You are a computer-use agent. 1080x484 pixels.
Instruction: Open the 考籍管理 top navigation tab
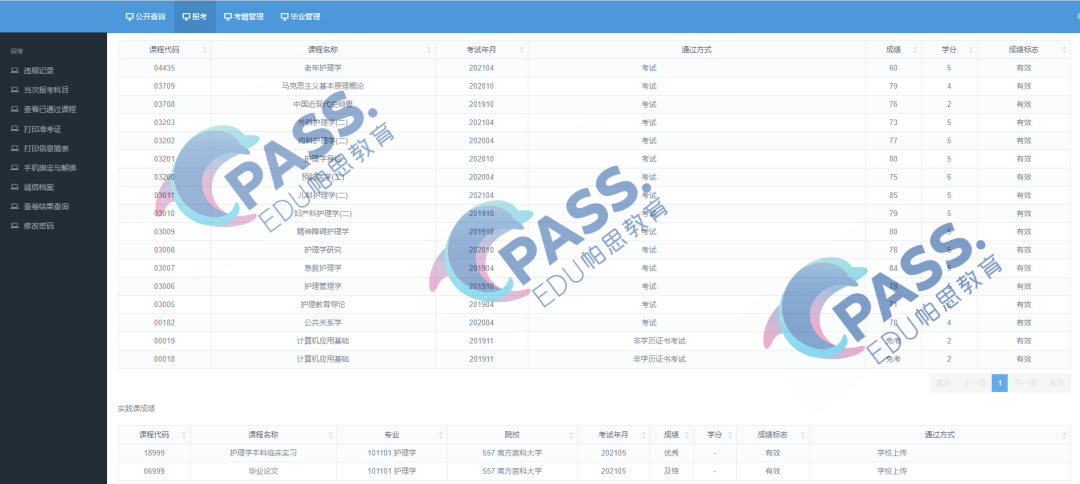tap(243, 17)
